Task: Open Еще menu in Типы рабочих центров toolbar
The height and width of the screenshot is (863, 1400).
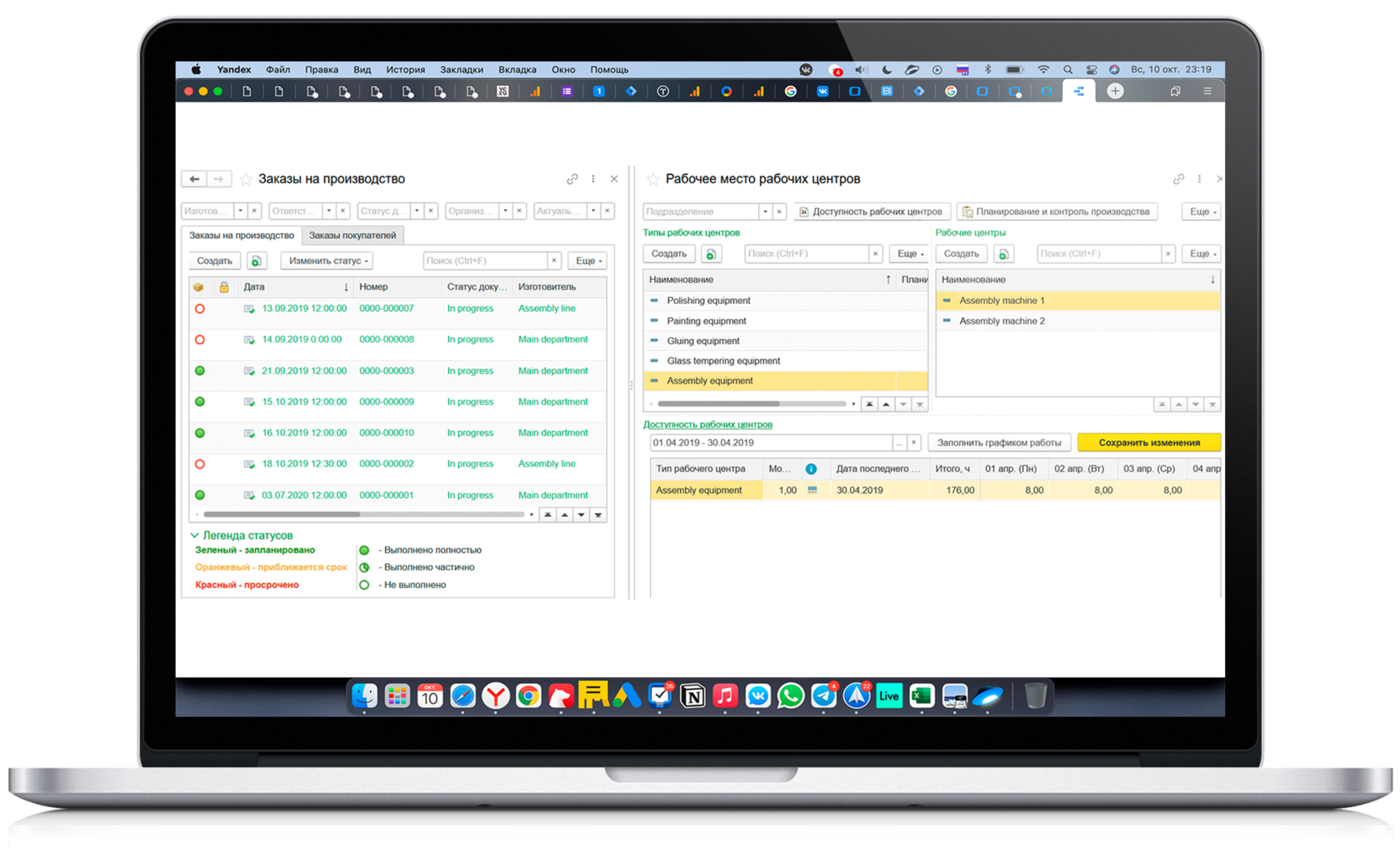Action: pyautogui.click(x=910, y=254)
